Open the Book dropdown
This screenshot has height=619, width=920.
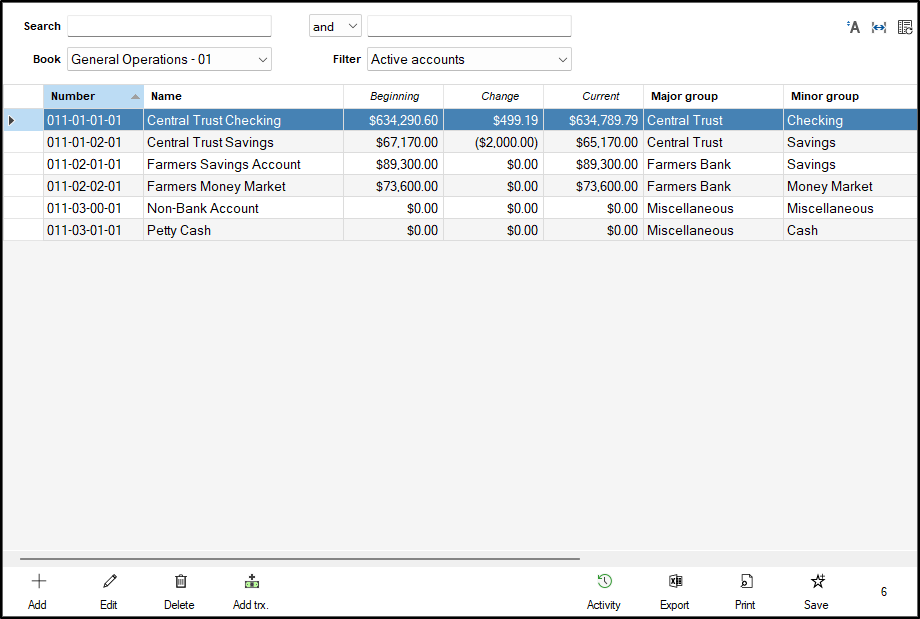click(169, 60)
